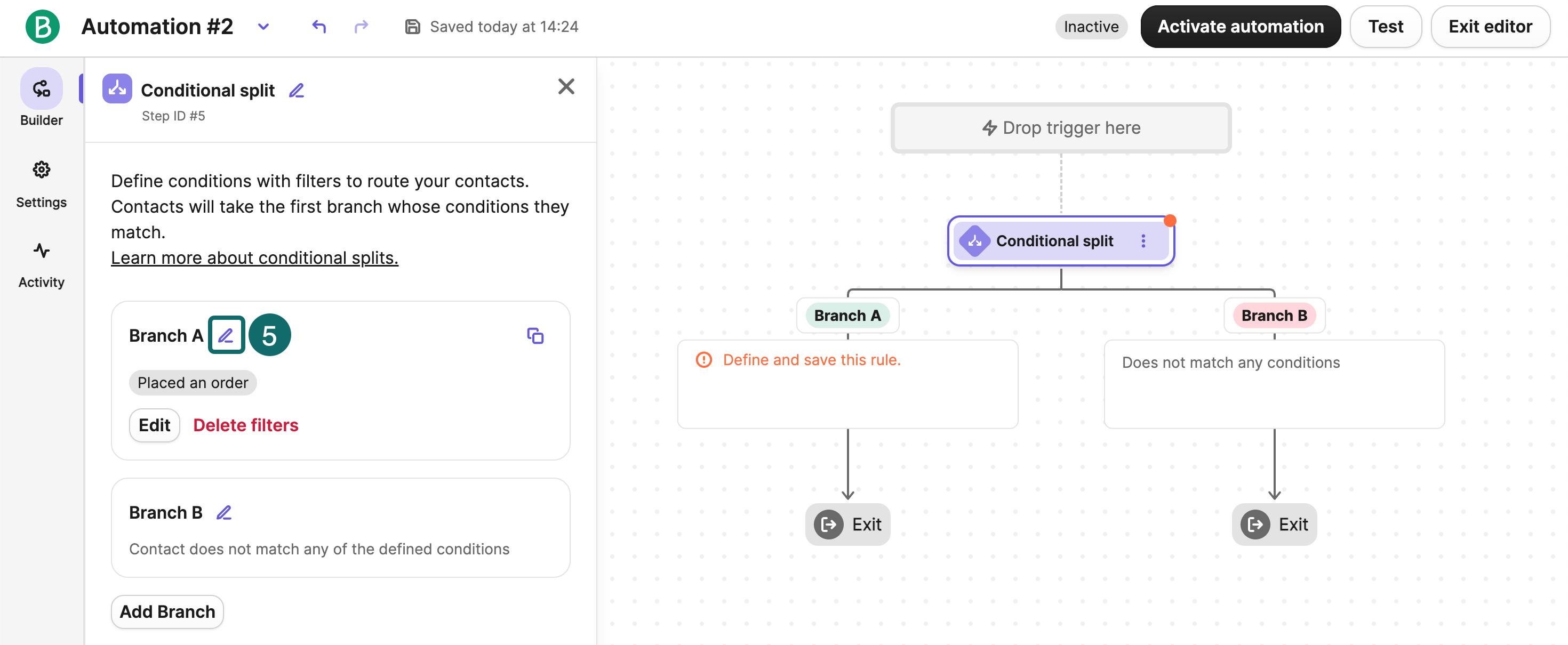Delete filters for Branch A
The width and height of the screenshot is (1568, 645).
click(246, 425)
